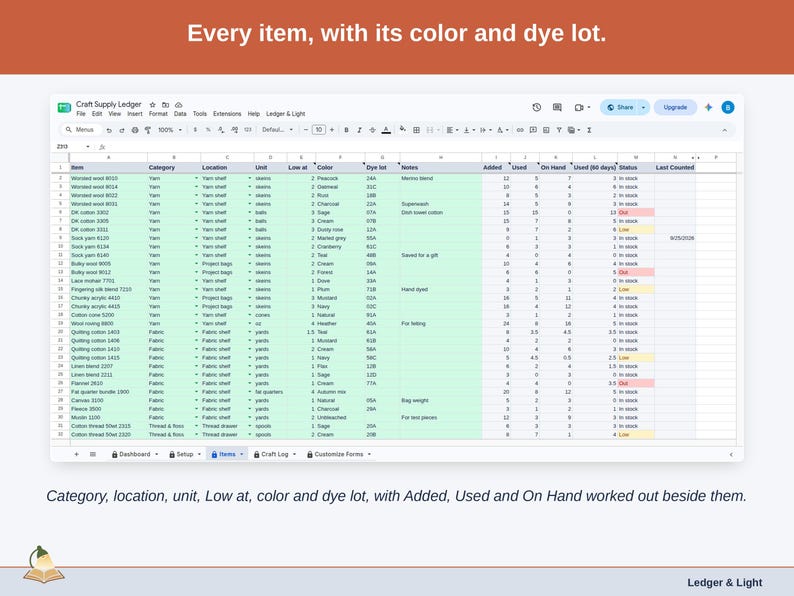The width and height of the screenshot is (794, 596).
Task: Open version history clock icon
Action: (x=537, y=107)
